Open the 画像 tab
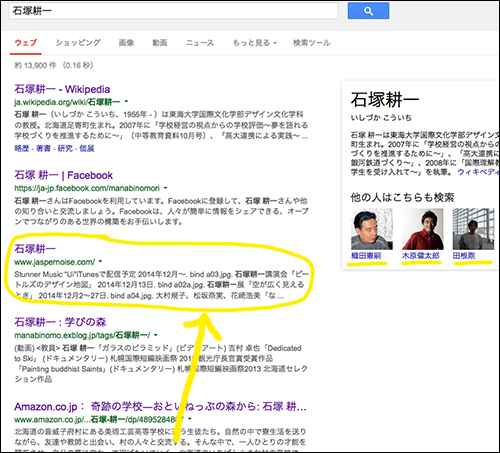Image resolution: width=500 pixels, height=453 pixels. tap(126, 43)
